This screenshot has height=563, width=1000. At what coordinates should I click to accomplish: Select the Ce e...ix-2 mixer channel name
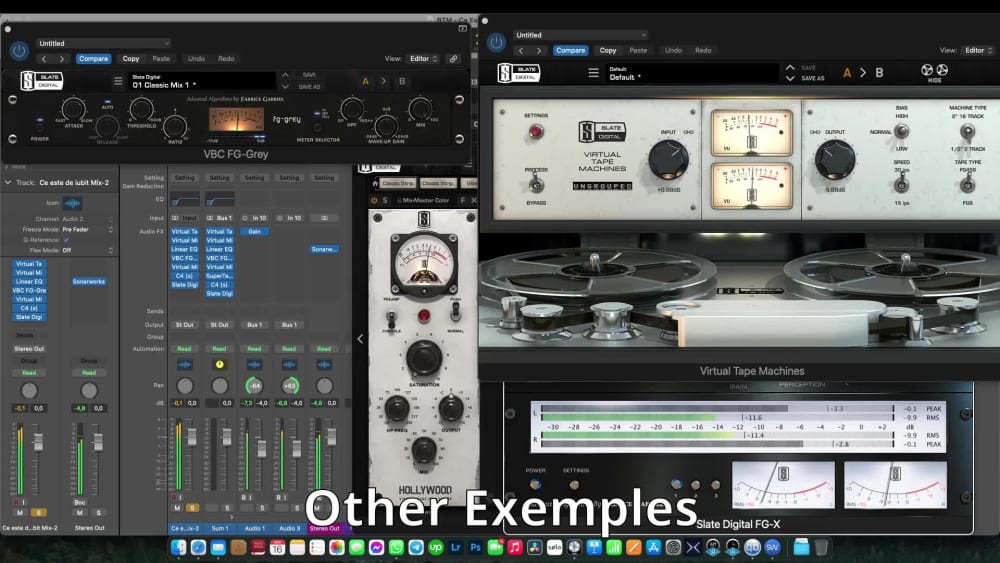click(185, 529)
